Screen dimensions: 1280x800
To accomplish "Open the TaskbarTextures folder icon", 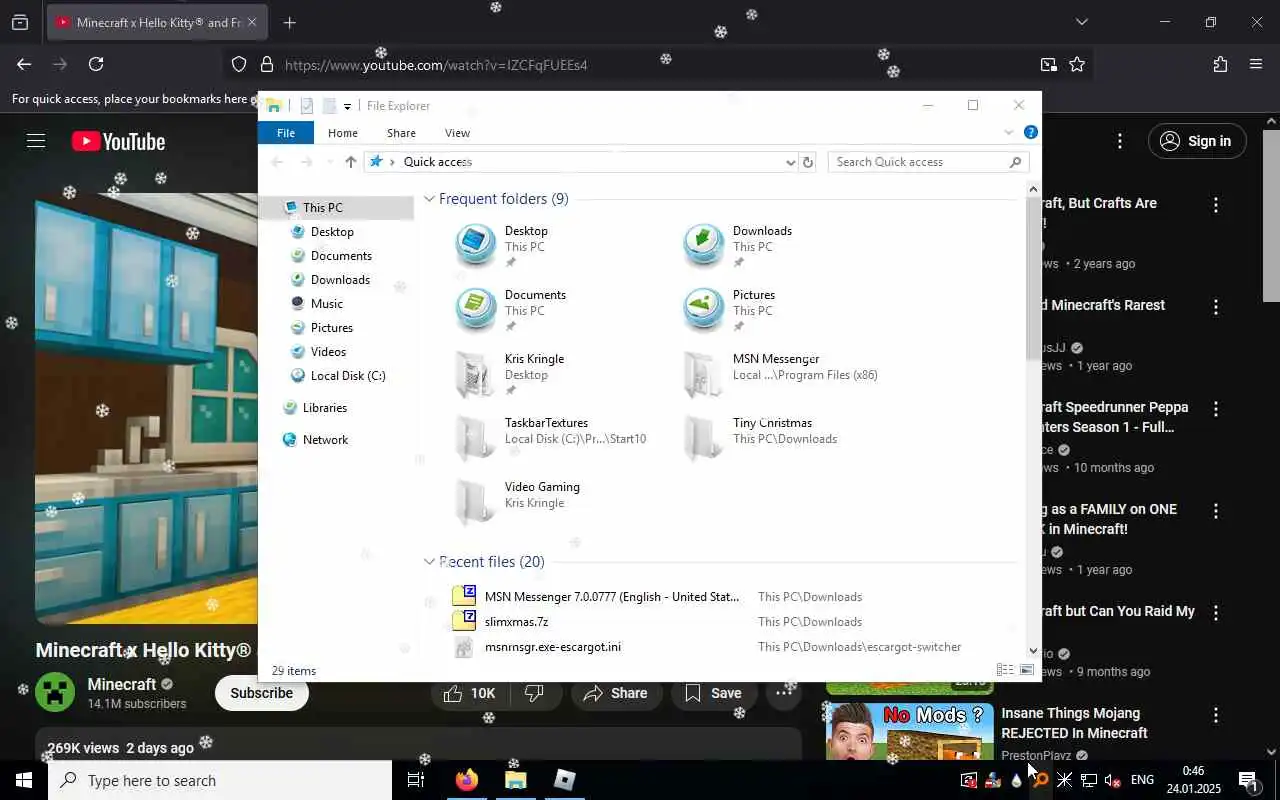I will tap(476, 438).
